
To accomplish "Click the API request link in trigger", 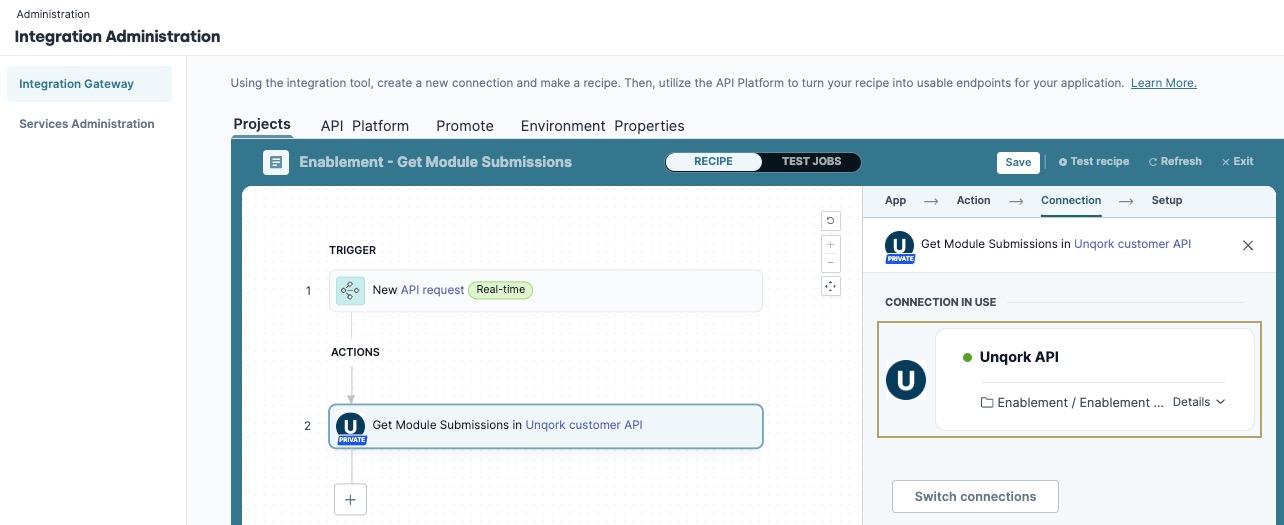I will click(432, 290).
